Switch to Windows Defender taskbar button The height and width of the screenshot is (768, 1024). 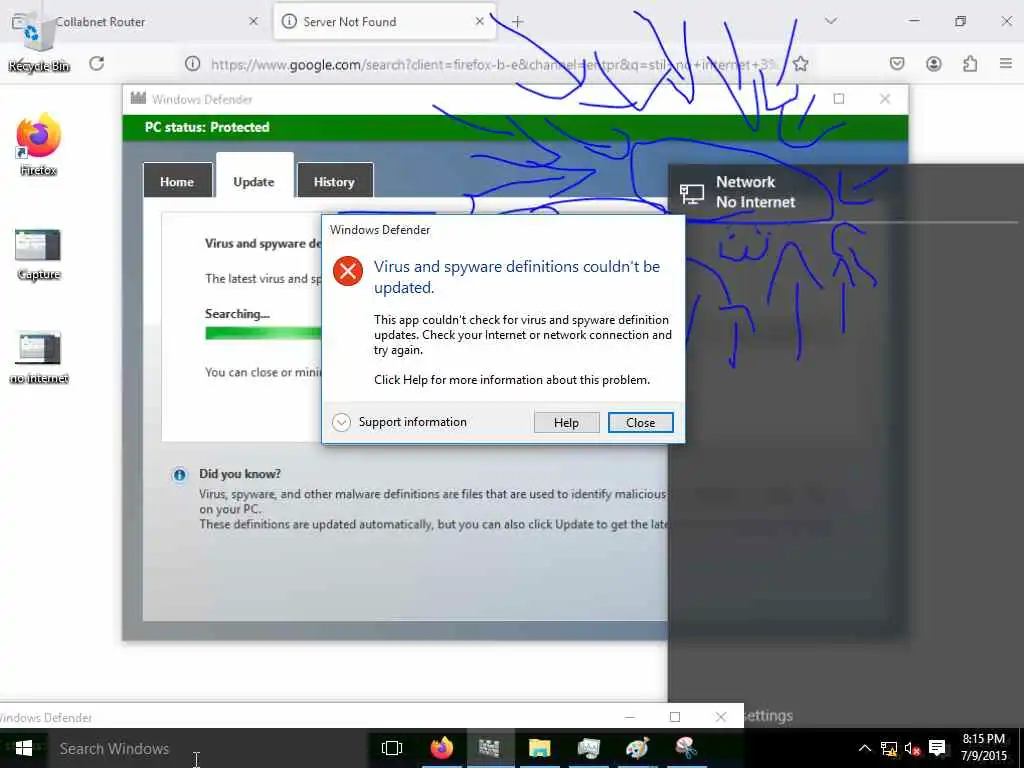[490, 748]
